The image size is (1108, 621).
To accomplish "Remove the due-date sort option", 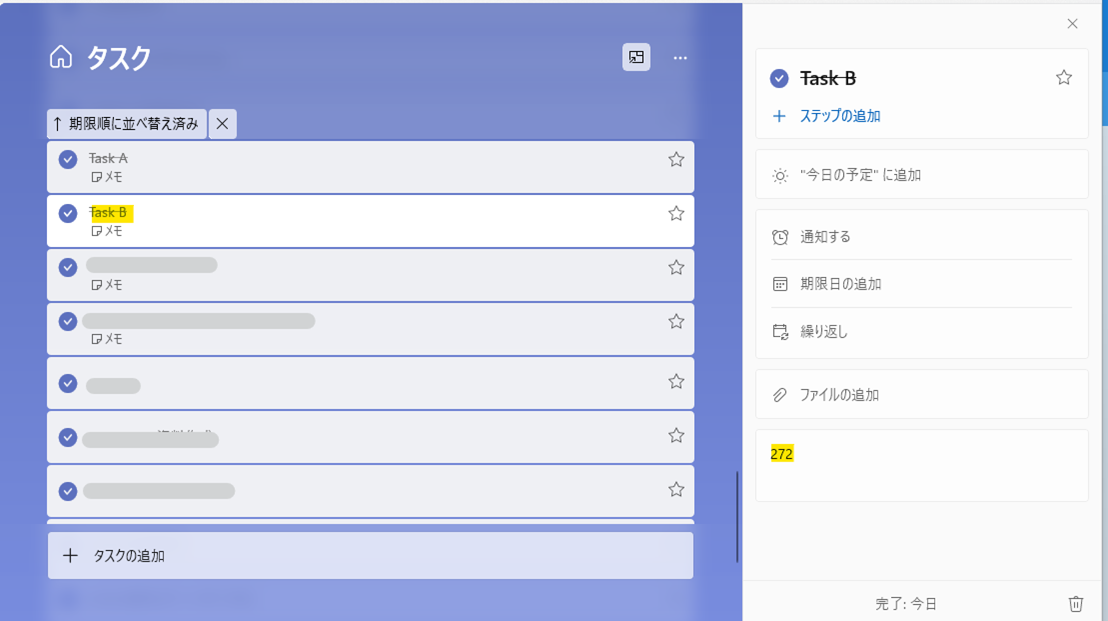I will click(222, 124).
